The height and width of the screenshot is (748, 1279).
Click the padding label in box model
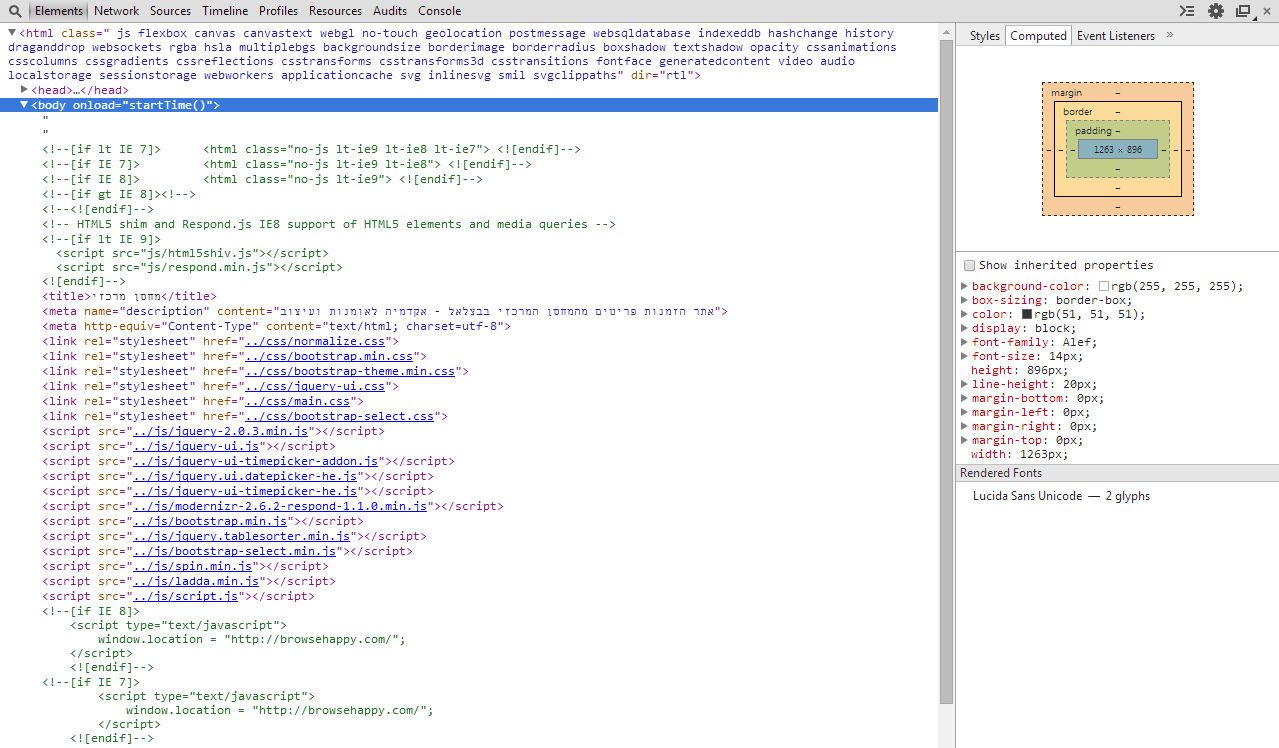[1093, 131]
